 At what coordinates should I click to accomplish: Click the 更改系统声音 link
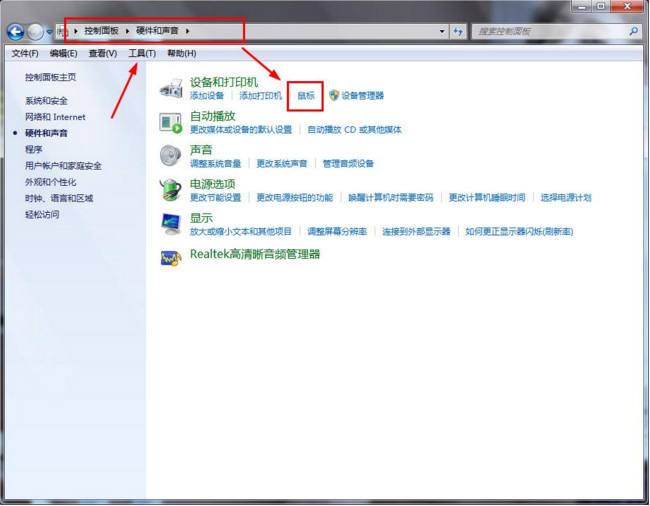point(282,164)
